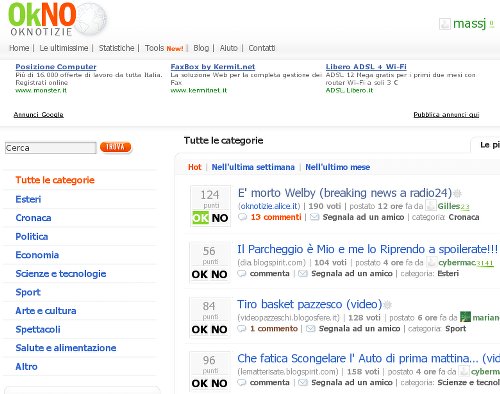Select Esteri category in sidebar
Viewport: 500px width, 394px height.
tap(28, 199)
